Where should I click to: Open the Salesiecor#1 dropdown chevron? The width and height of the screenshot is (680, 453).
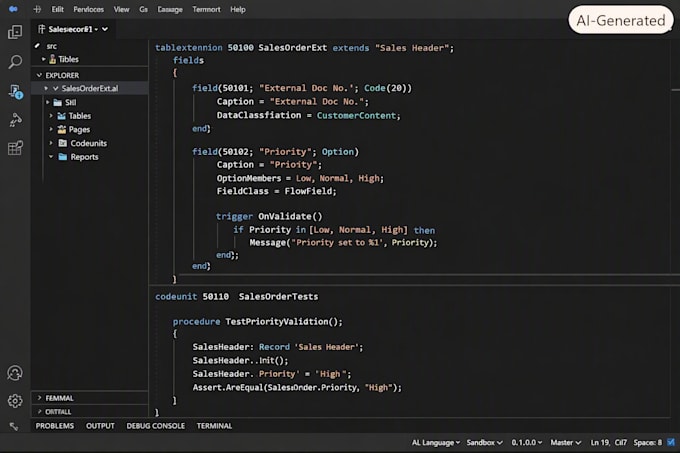[x=105, y=29]
